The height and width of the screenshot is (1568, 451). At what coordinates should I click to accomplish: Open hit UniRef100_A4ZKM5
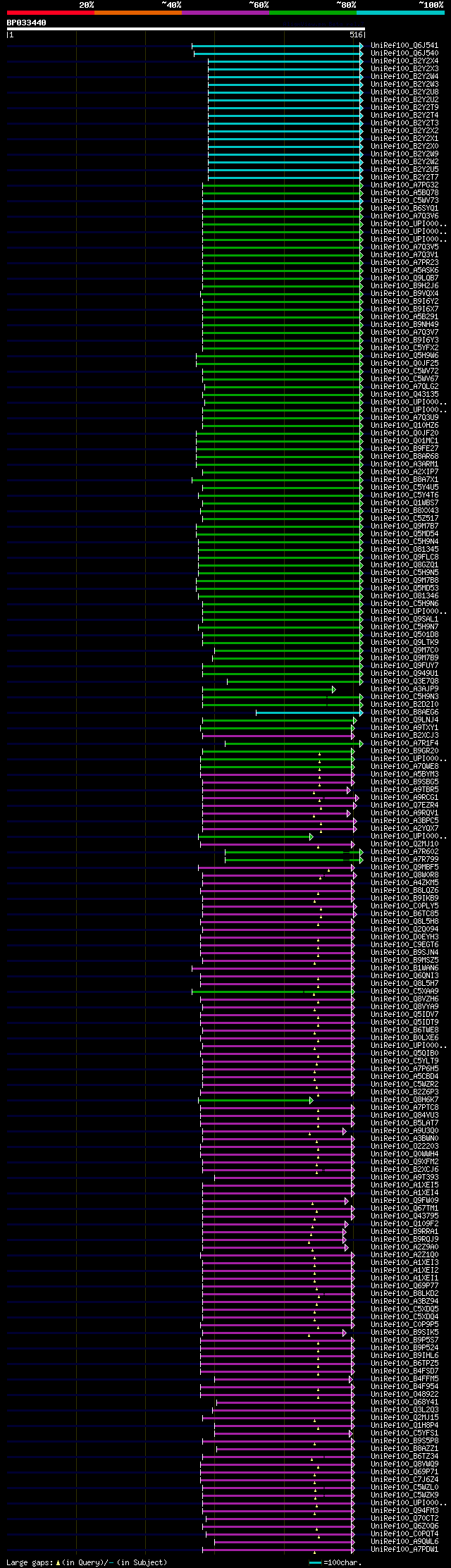point(404,882)
